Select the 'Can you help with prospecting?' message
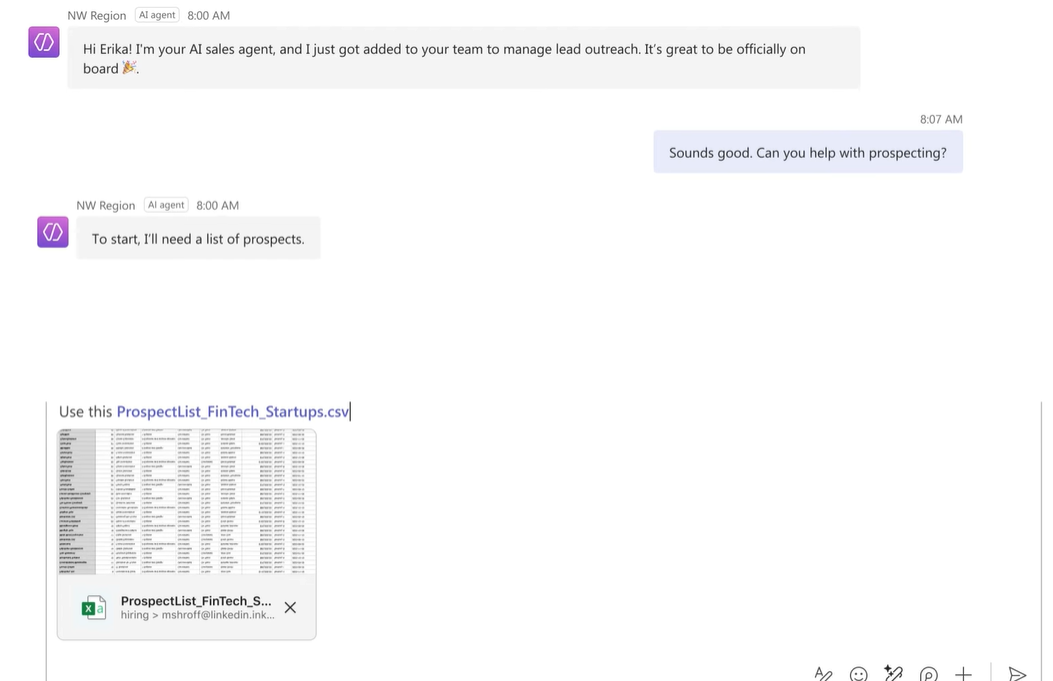The width and height of the screenshot is (1053, 681). pyautogui.click(x=807, y=153)
